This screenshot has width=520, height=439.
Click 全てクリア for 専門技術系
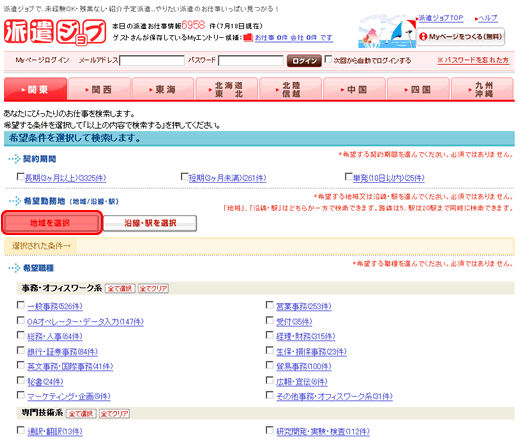(114, 414)
